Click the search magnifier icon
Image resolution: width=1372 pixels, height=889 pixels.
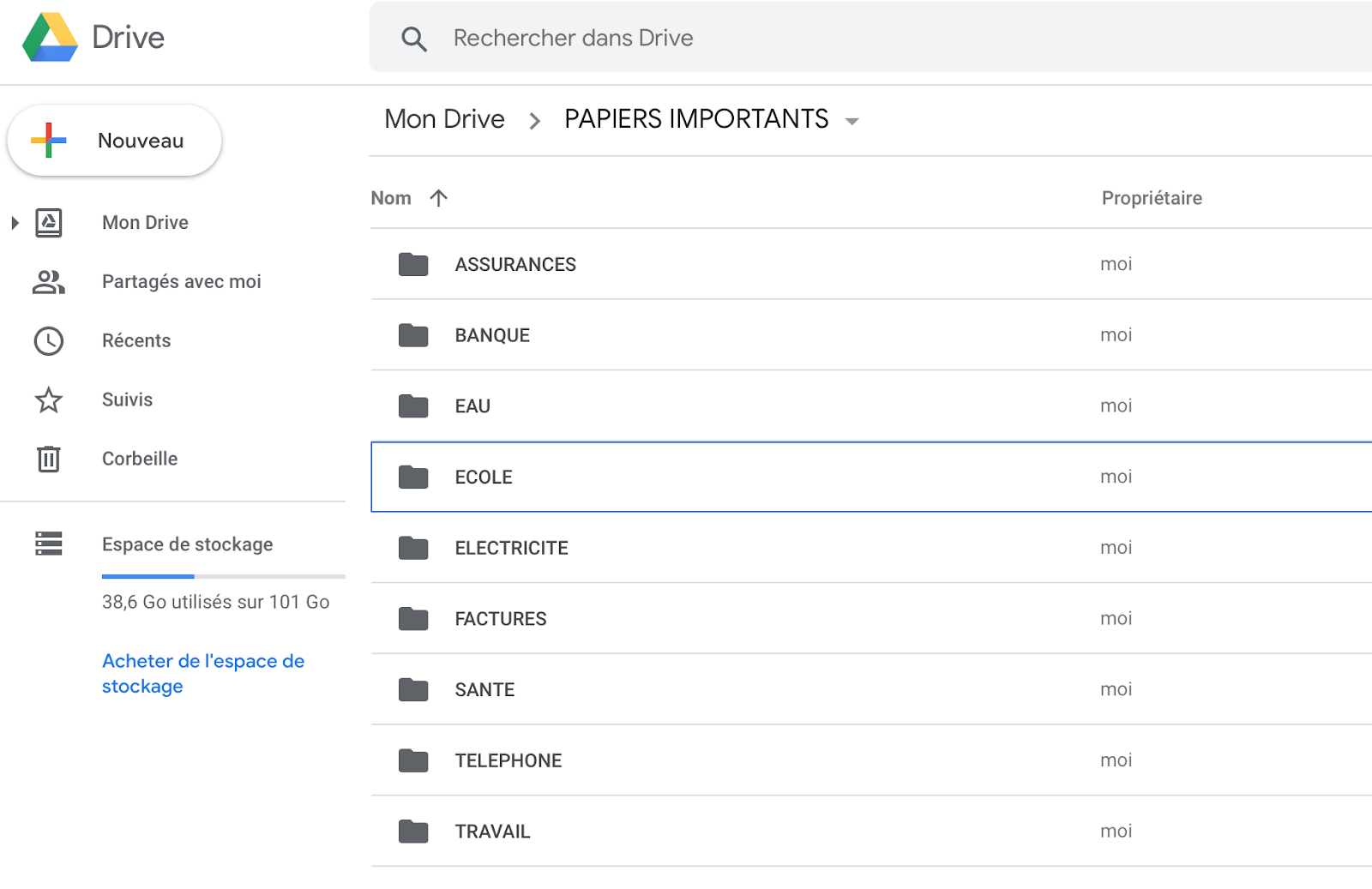[414, 39]
